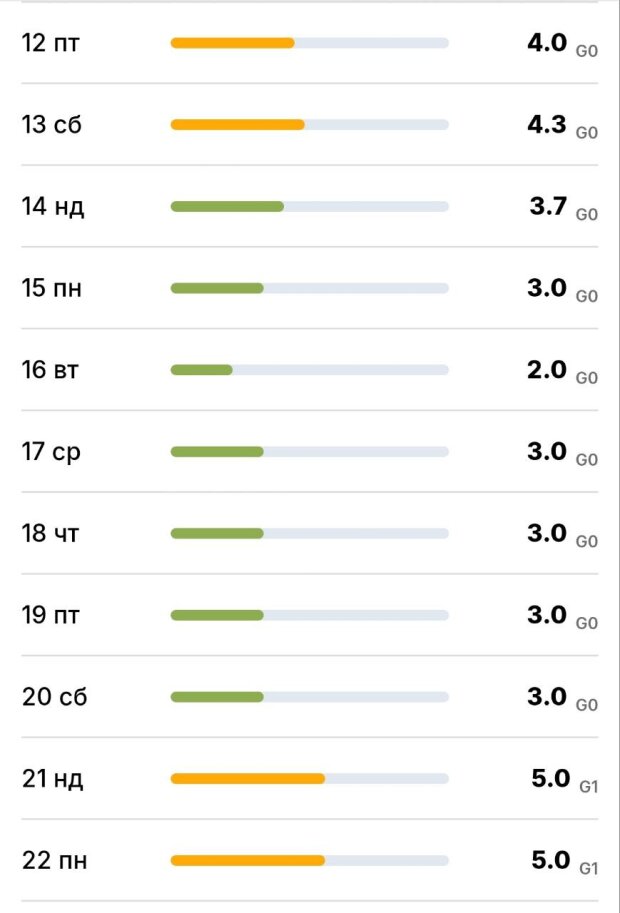620x913 pixels.
Task: Click the short green bar for 16 вт
Action: 201,370
